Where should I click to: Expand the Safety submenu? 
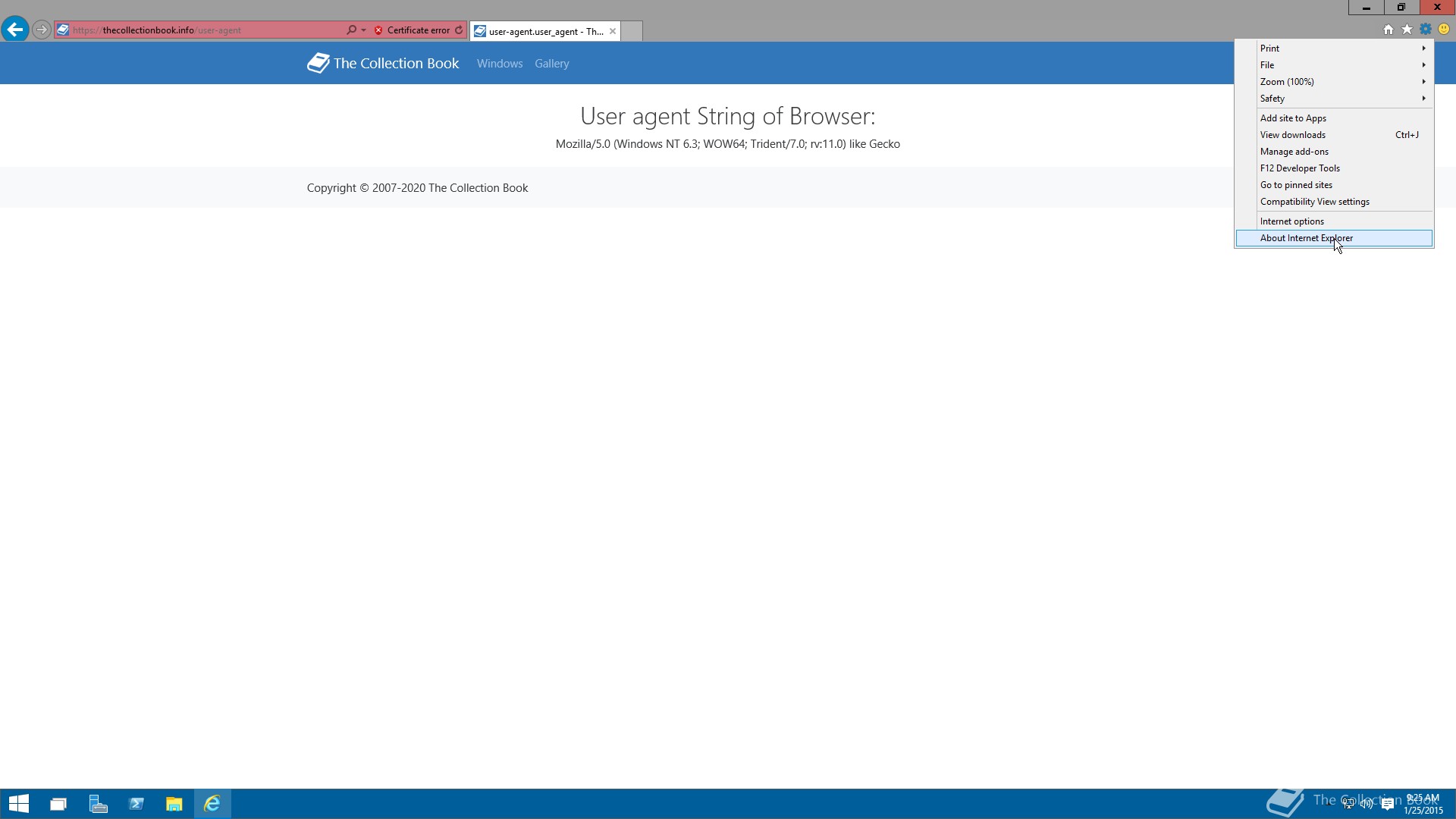point(1334,99)
